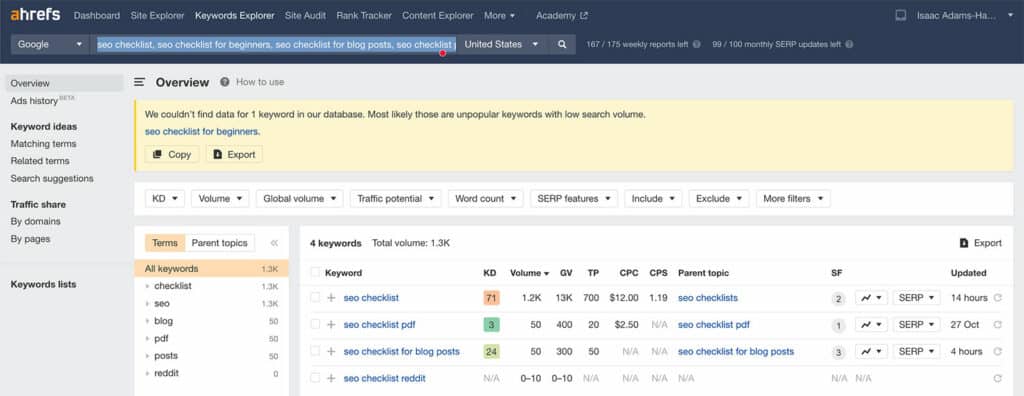Open the Word count filter

pyautogui.click(x=486, y=199)
